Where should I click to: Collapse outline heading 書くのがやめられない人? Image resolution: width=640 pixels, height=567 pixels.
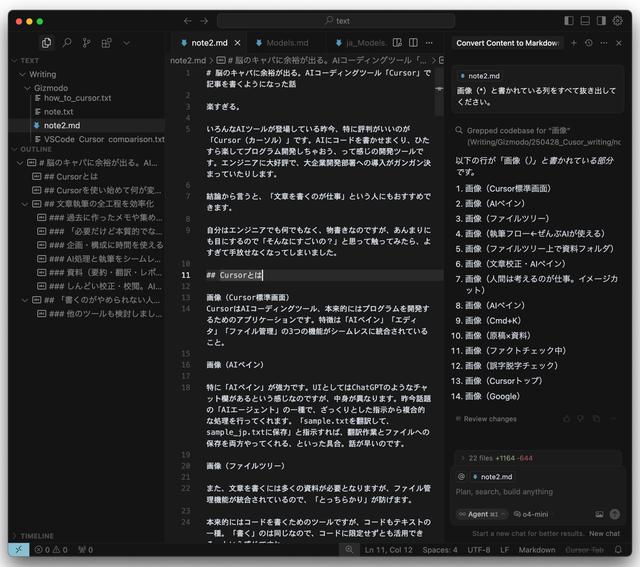[x=25, y=300]
